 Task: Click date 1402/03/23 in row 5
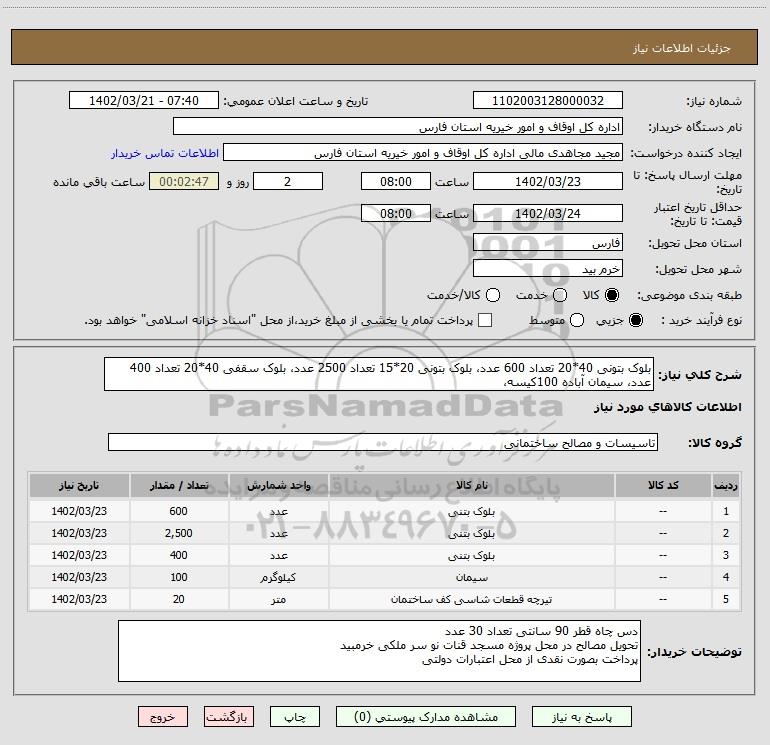(79, 599)
